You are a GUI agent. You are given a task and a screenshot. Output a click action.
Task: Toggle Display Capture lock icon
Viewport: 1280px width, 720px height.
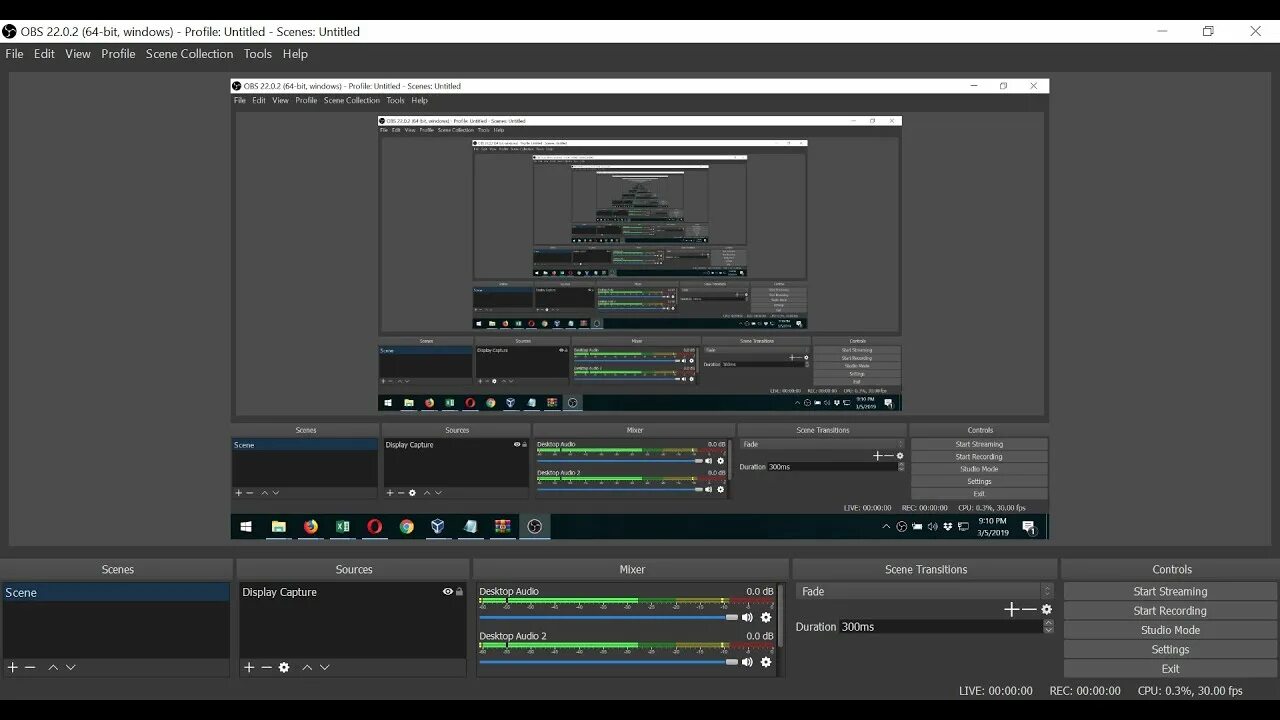tap(460, 592)
